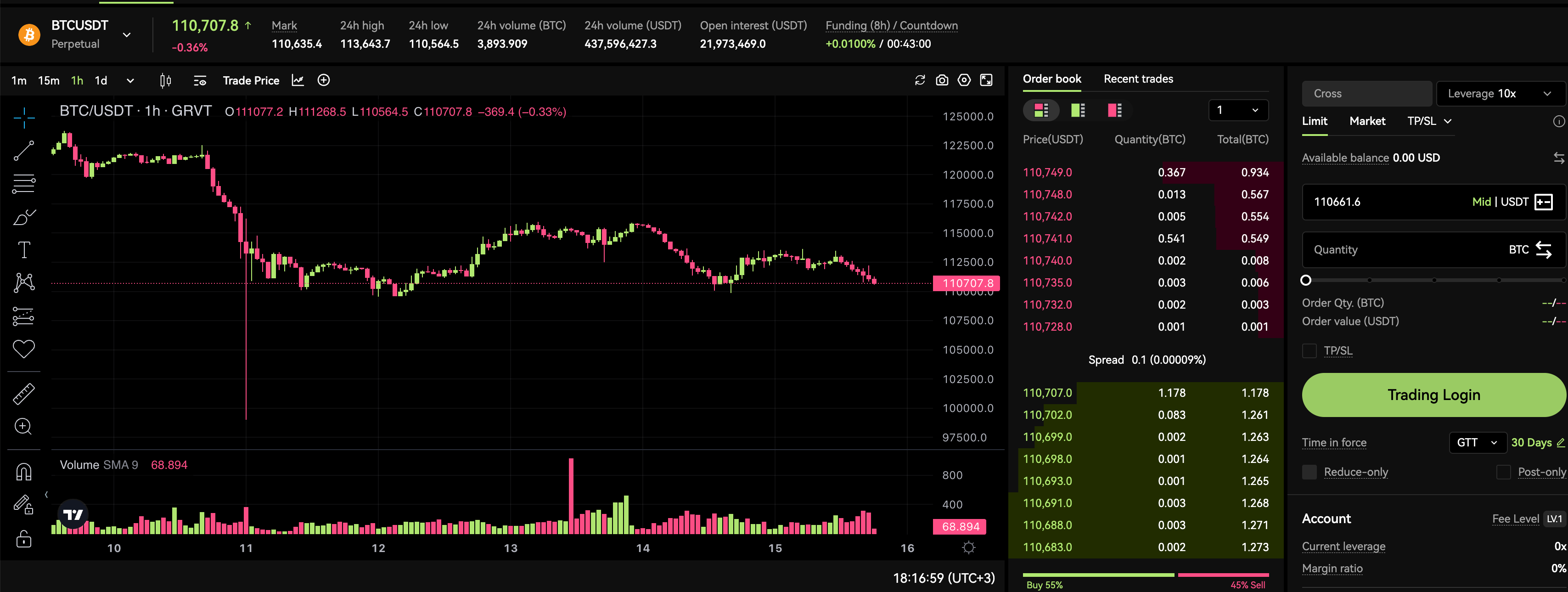Take a chart snapshot with camera icon
This screenshot has height=592, width=1568.
pos(942,80)
